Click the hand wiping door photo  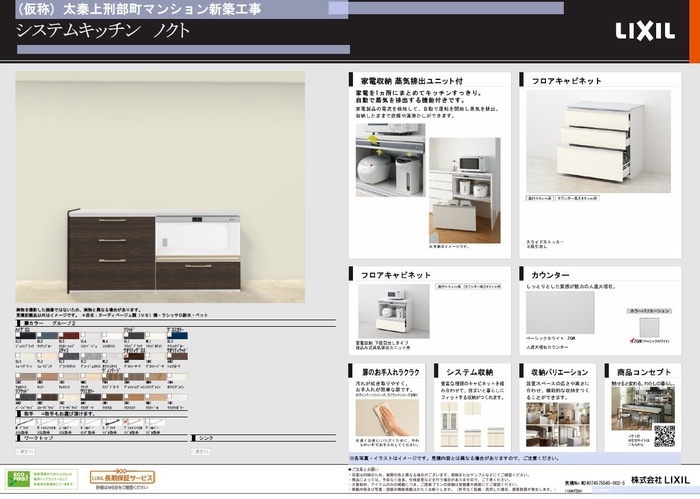[388, 418]
